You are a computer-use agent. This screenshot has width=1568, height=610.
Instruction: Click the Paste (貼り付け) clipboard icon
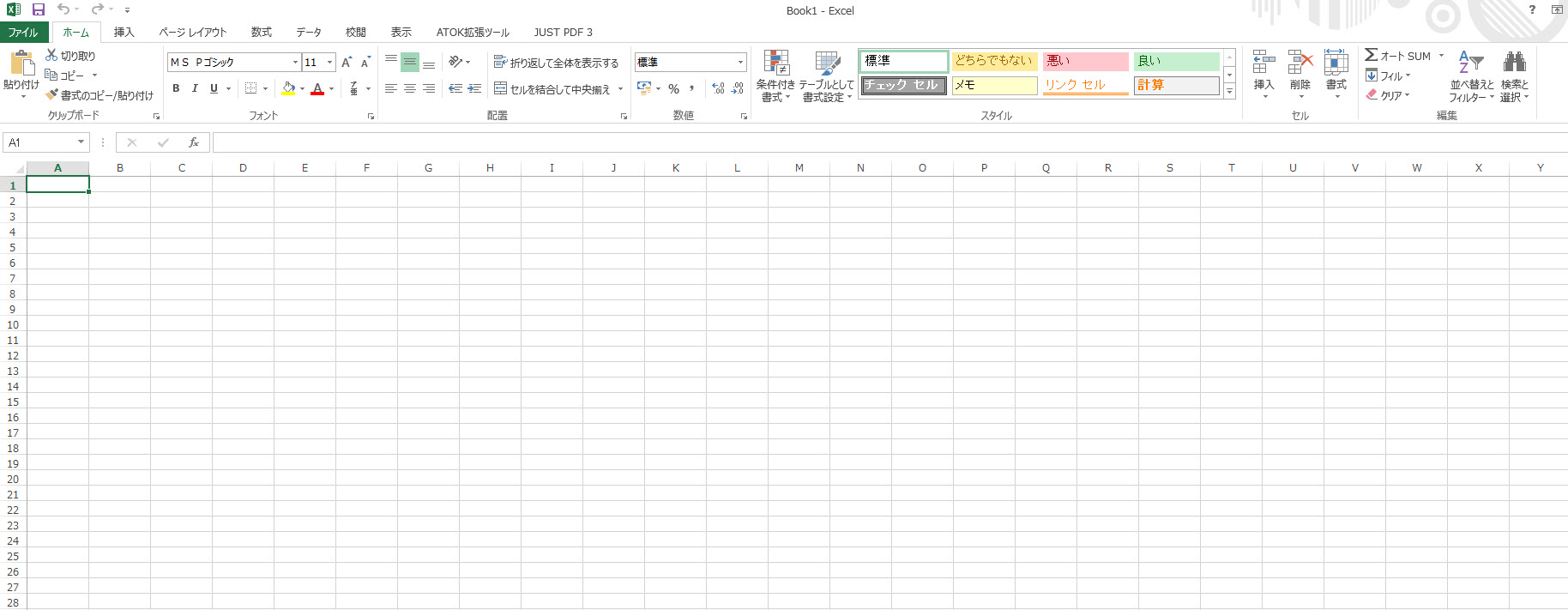(x=21, y=63)
